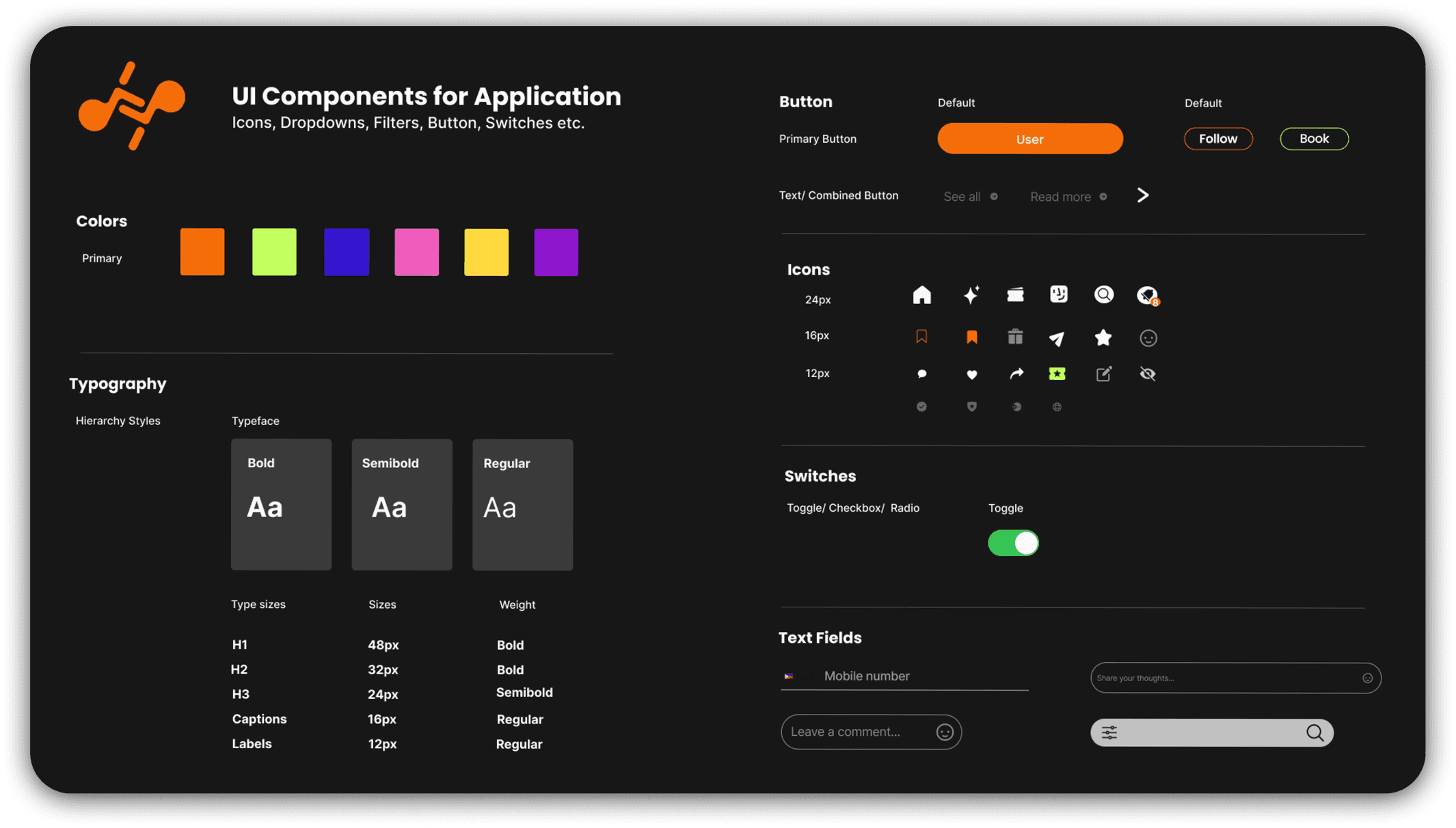Viewport: 1456px width, 828px height.
Task: Click the orange User button
Action: (1029, 139)
